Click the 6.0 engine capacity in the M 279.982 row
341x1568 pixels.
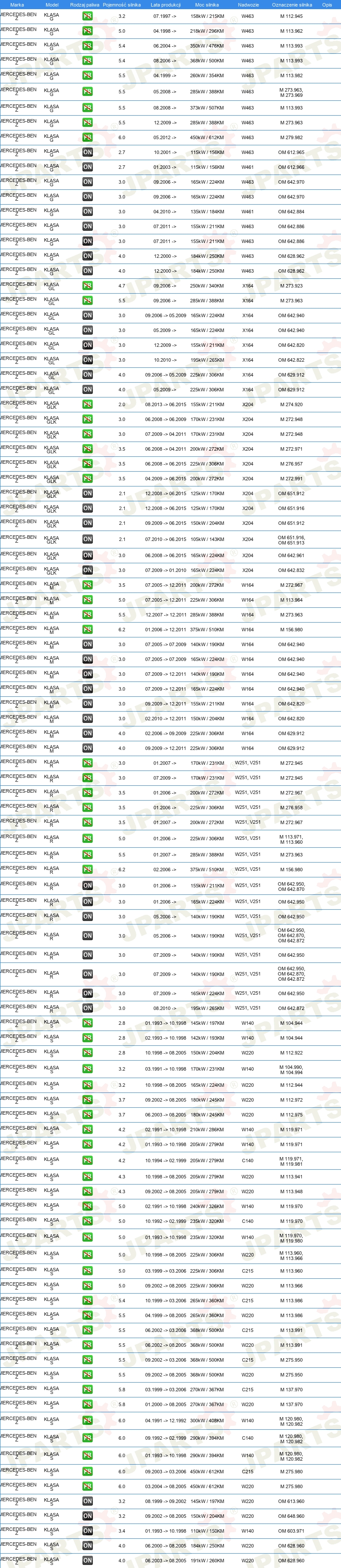pyautogui.click(x=122, y=137)
